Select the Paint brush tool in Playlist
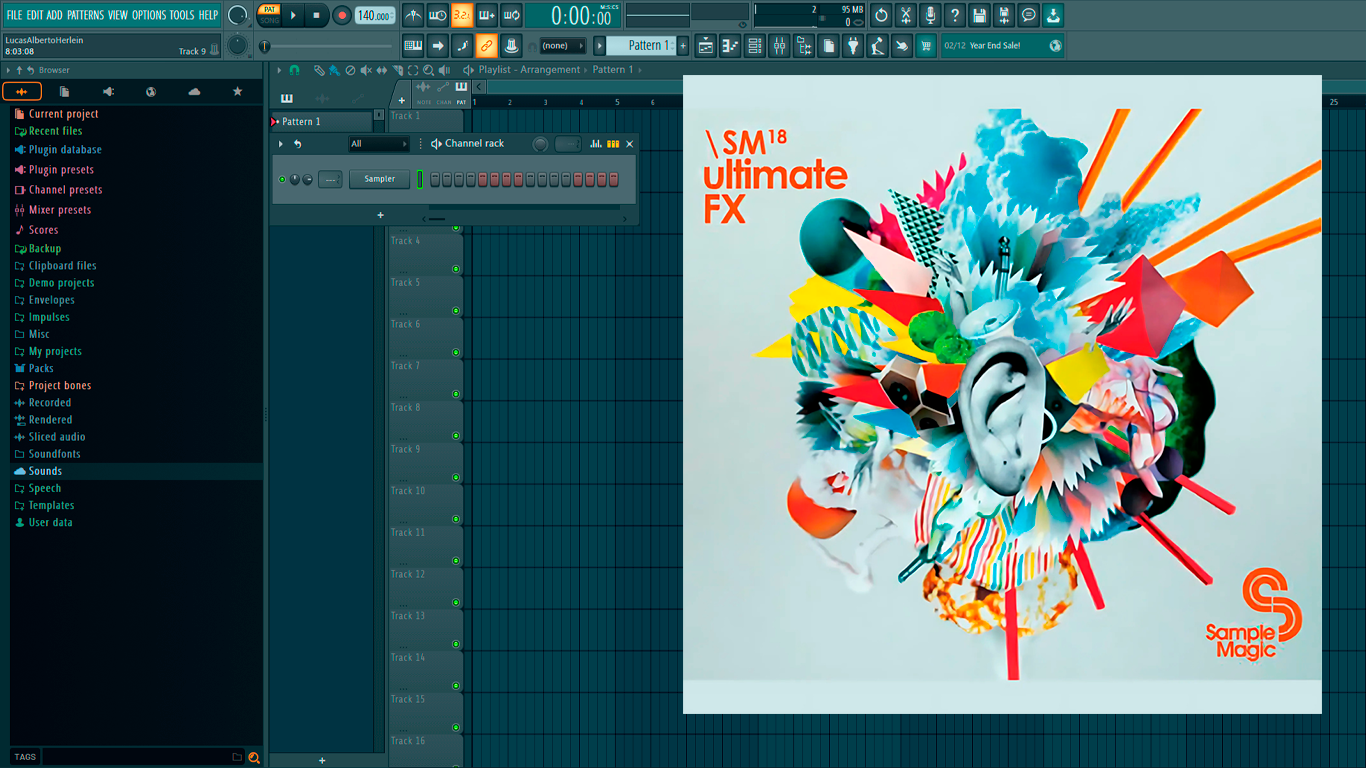1366x768 pixels. [x=334, y=70]
